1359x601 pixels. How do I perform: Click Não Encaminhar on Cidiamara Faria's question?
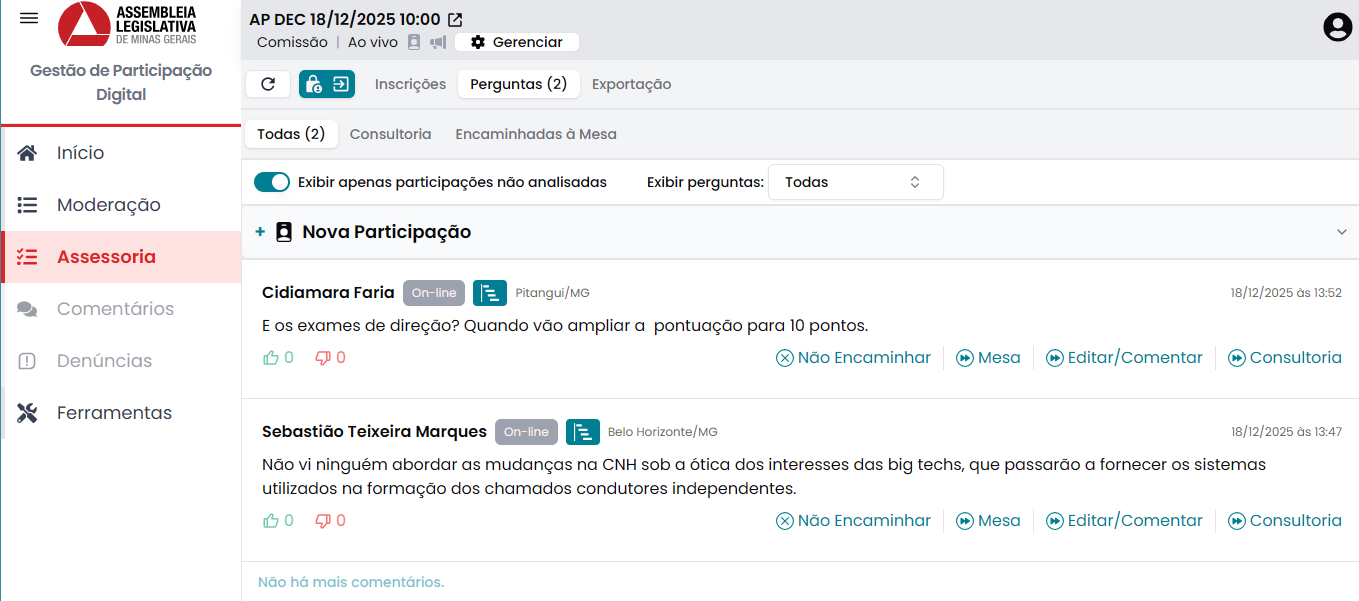854,358
